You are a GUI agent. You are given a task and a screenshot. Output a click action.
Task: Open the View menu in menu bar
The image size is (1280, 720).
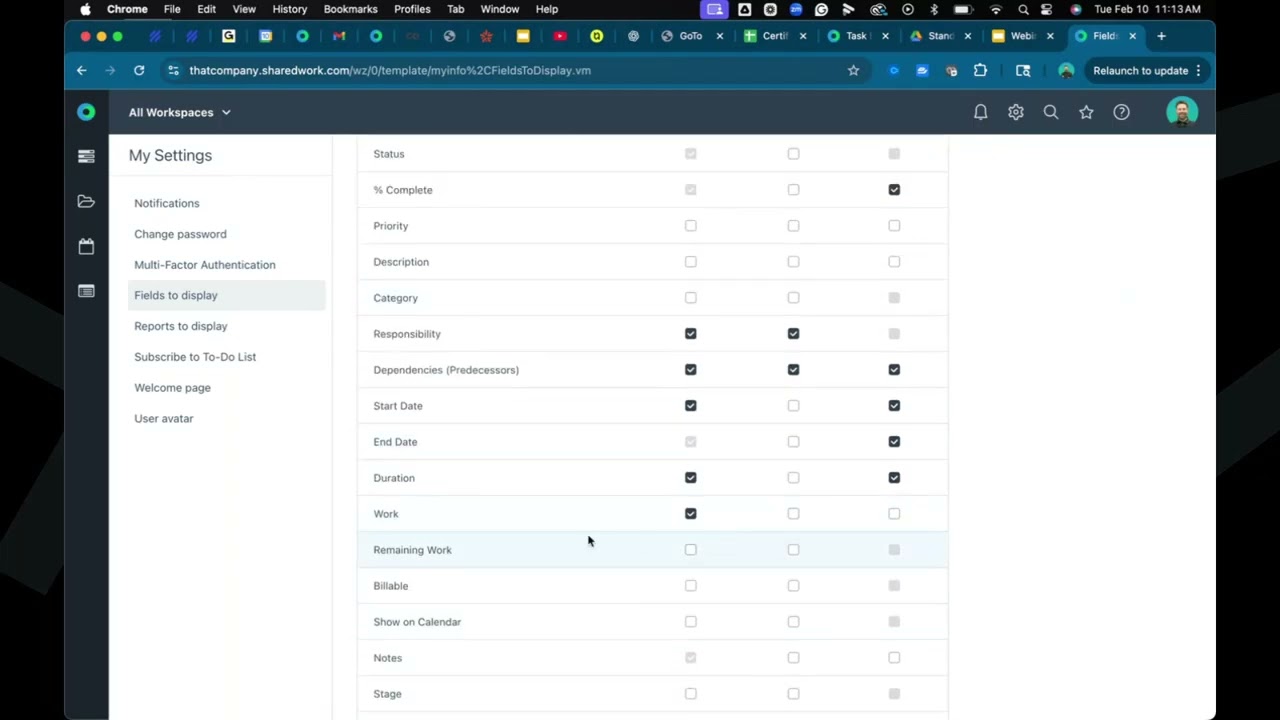(x=244, y=9)
